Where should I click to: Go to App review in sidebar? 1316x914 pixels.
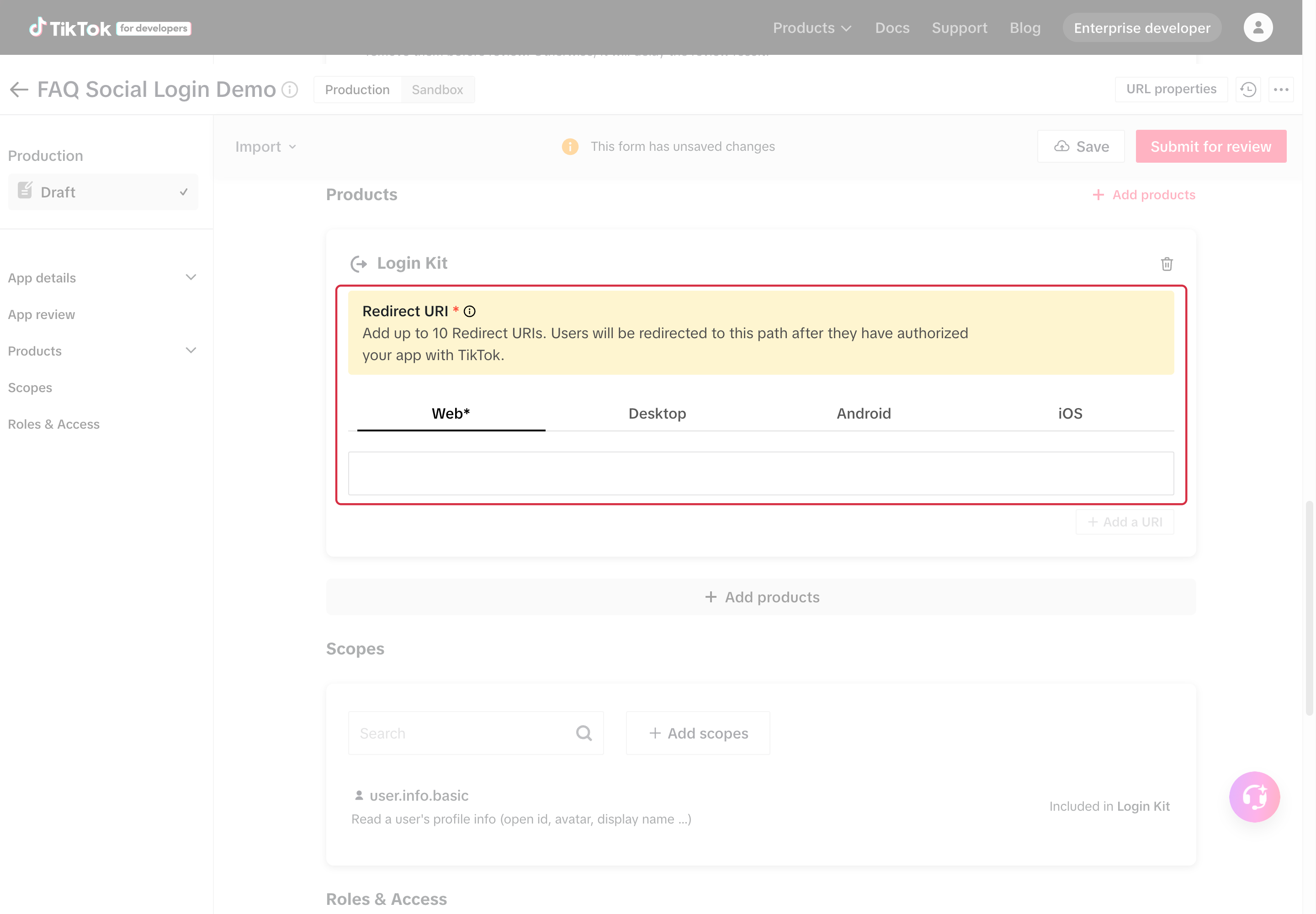click(41, 314)
